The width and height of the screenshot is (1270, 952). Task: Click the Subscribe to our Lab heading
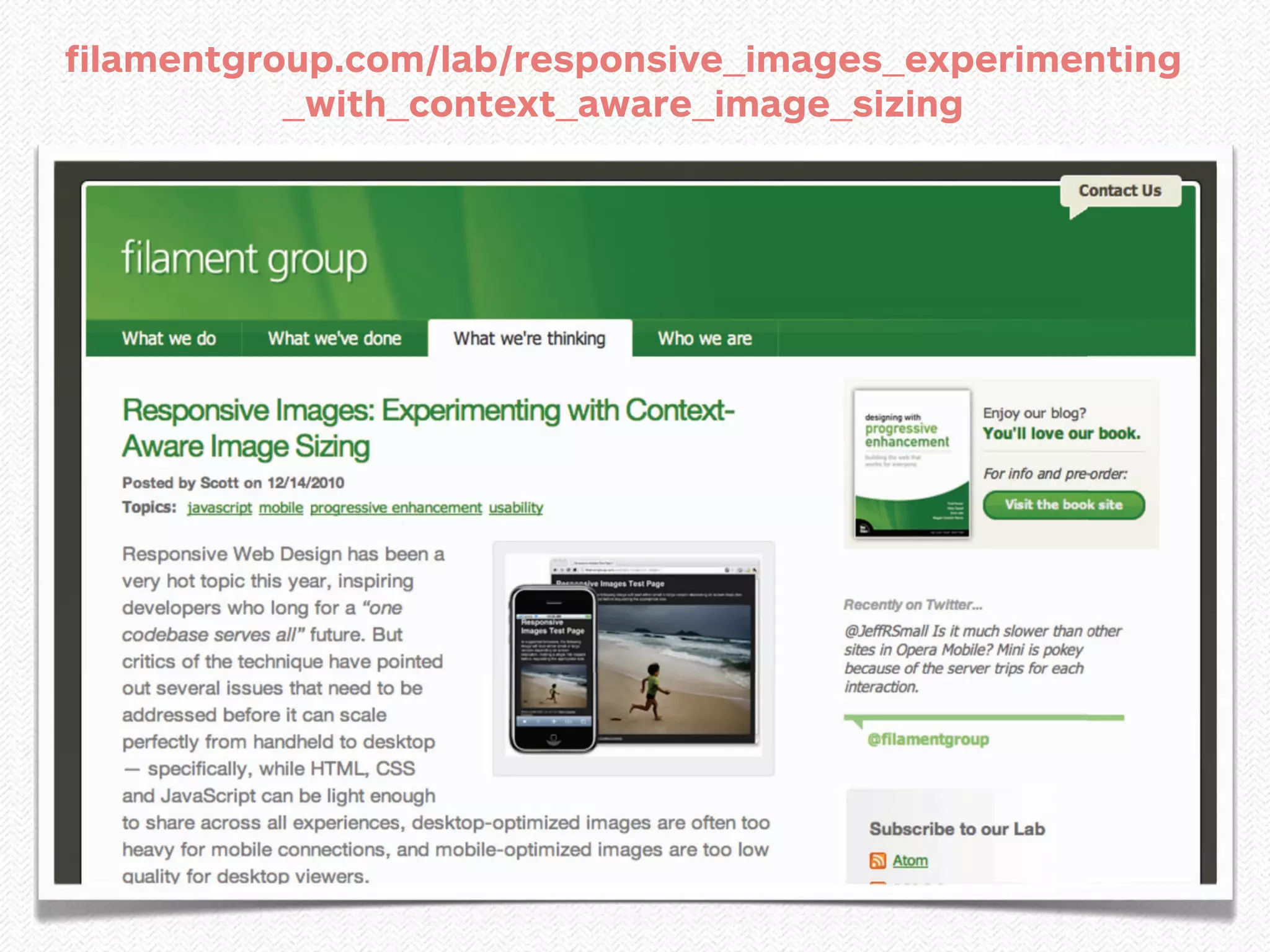(x=957, y=829)
